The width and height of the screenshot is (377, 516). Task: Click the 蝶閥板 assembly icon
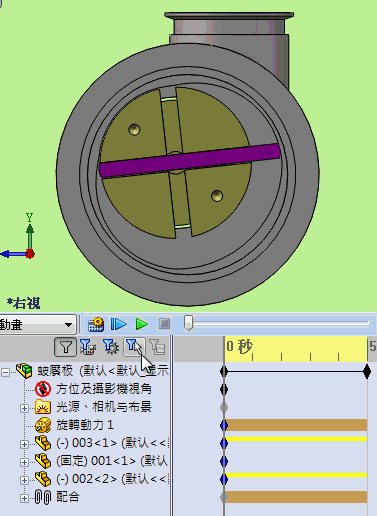point(24,371)
